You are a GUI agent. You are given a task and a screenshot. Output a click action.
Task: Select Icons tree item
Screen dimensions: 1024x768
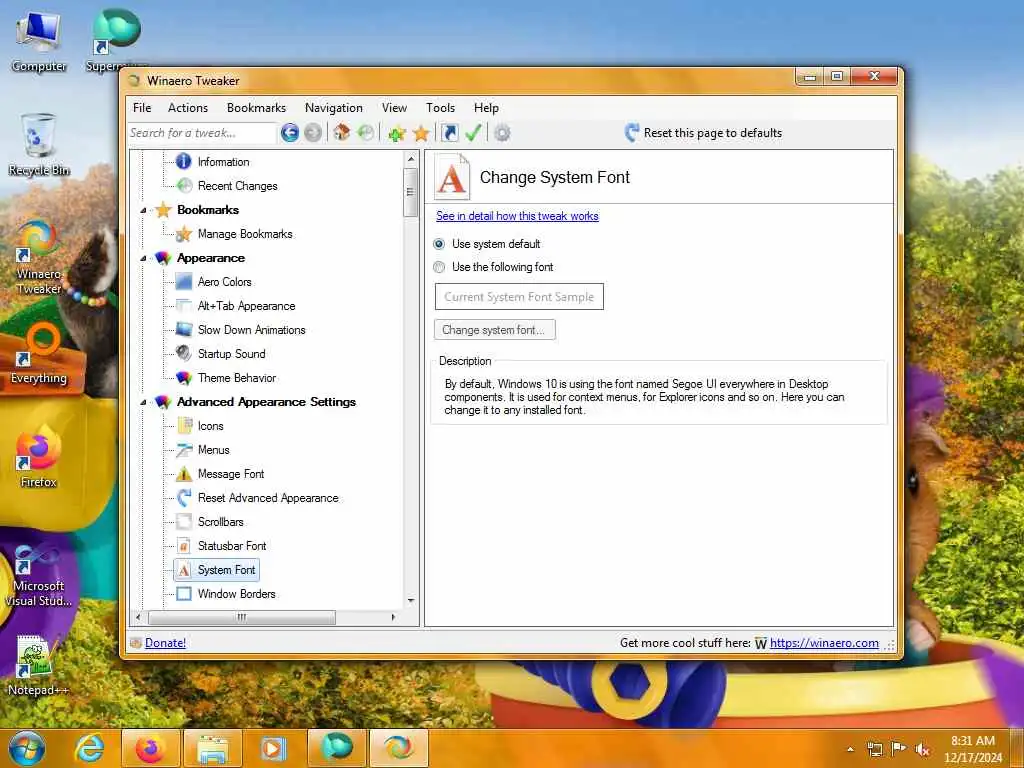point(210,426)
